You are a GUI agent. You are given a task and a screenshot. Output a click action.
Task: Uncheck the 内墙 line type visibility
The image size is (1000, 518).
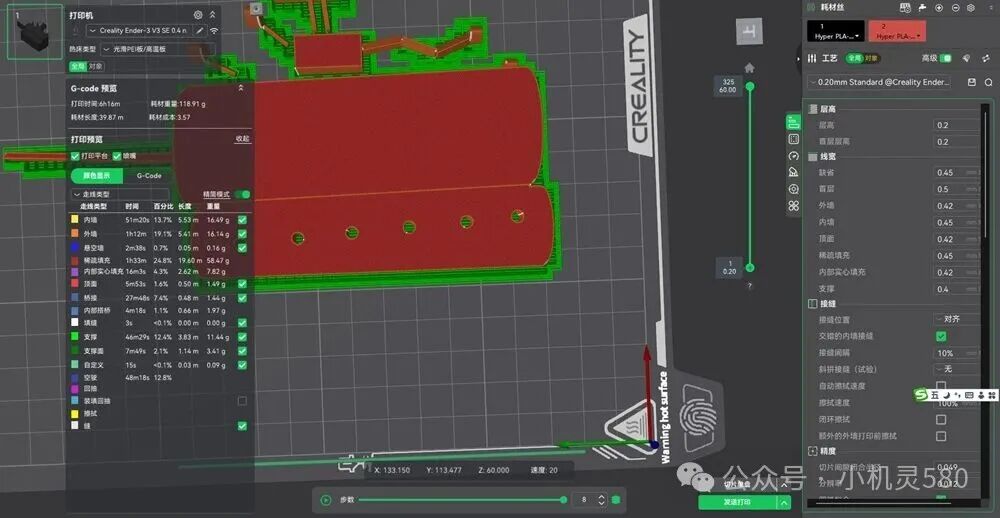point(242,219)
